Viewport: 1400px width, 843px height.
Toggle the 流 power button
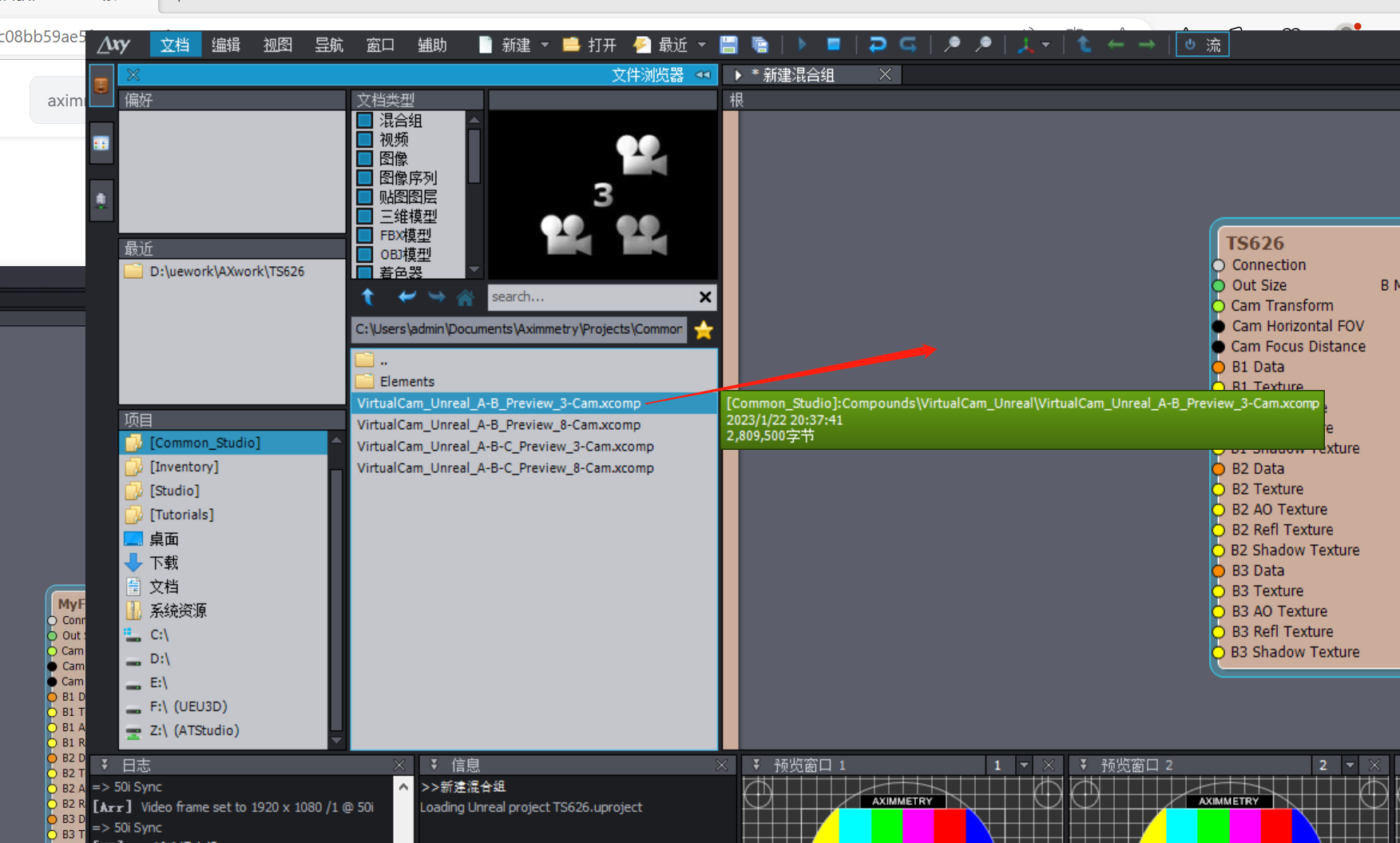tap(1202, 45)
